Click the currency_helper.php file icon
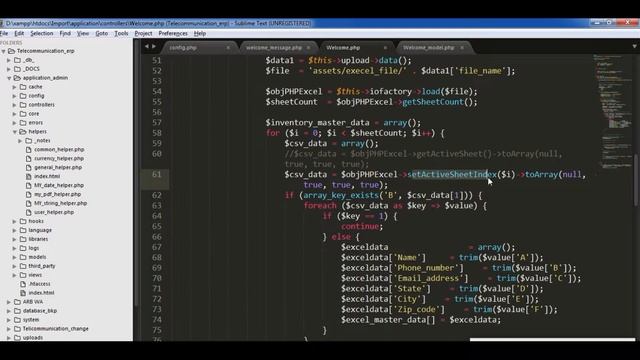The image size is (640, 360). (29, 158)
